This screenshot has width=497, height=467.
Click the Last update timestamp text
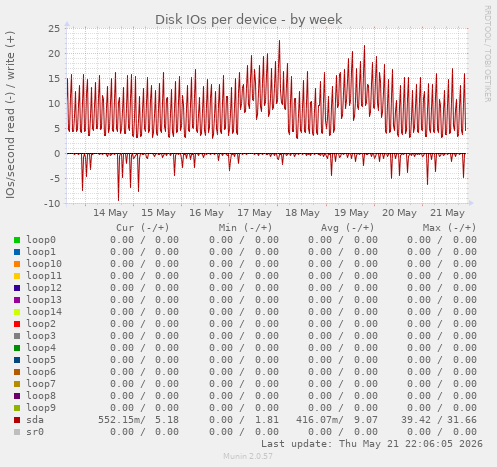coord(372,444)
